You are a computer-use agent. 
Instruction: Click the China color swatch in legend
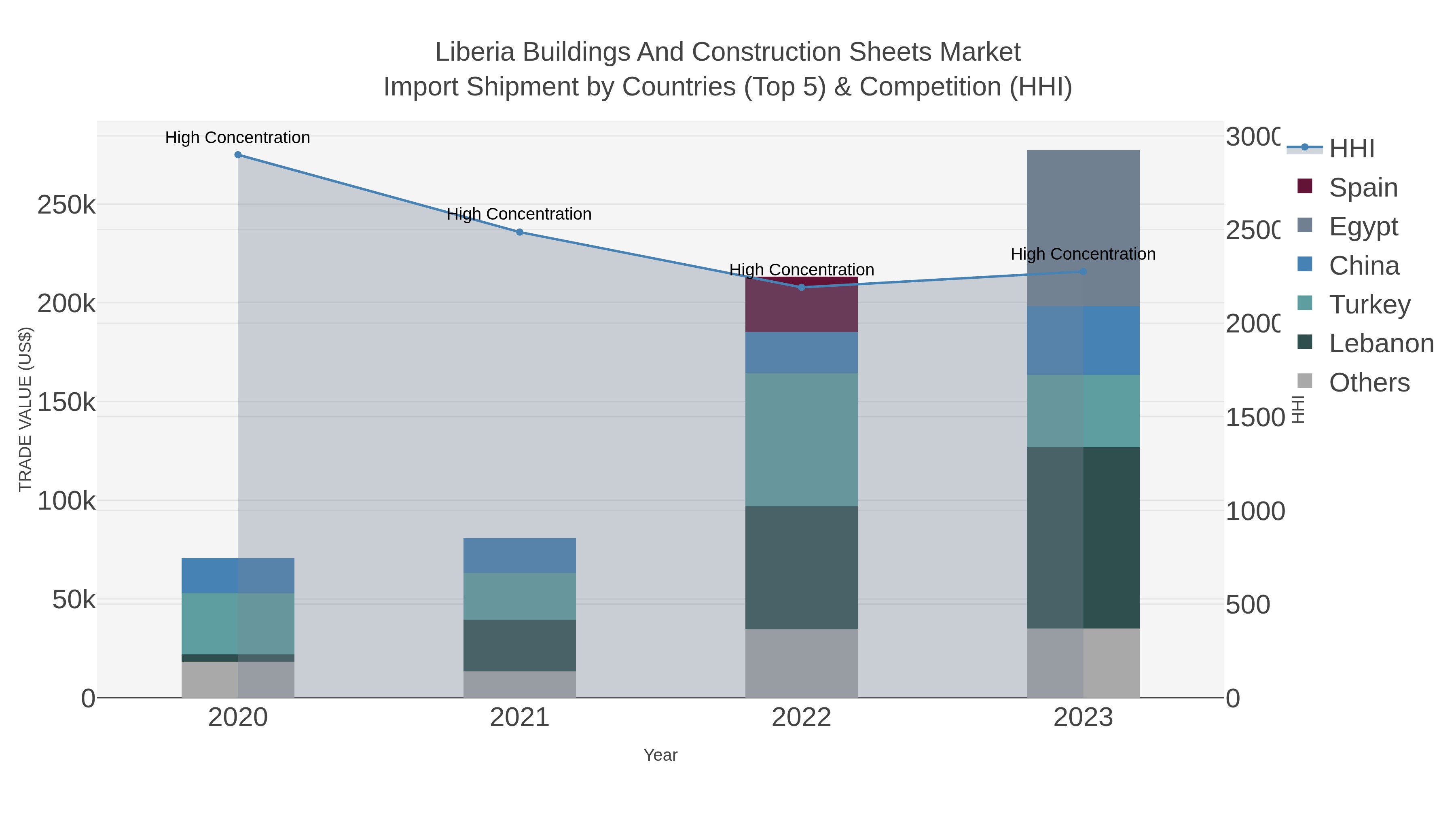1304,264
